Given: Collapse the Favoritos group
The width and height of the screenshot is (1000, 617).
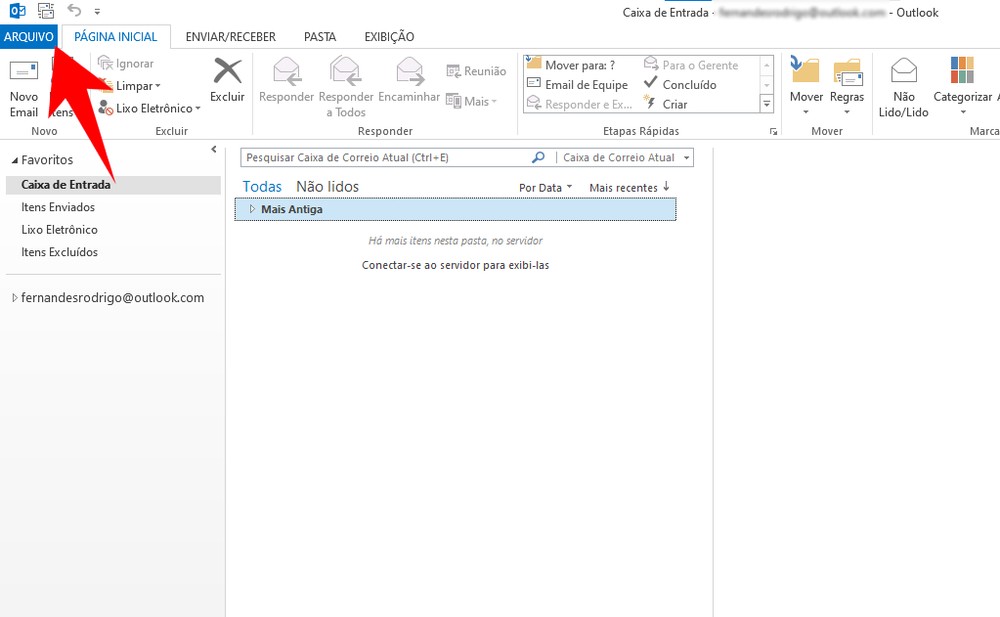Looking at the screenshot, I should pyautogui.click(x=15, y=160).
